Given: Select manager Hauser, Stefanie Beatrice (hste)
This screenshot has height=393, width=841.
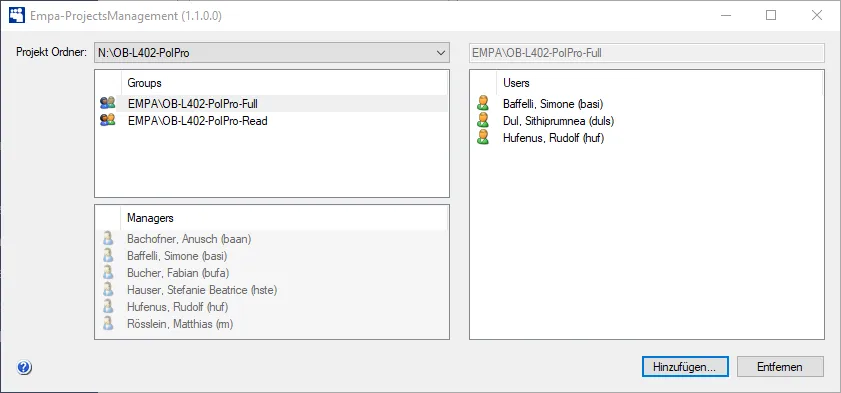Looking at the screenshot, I should [202, 290].
